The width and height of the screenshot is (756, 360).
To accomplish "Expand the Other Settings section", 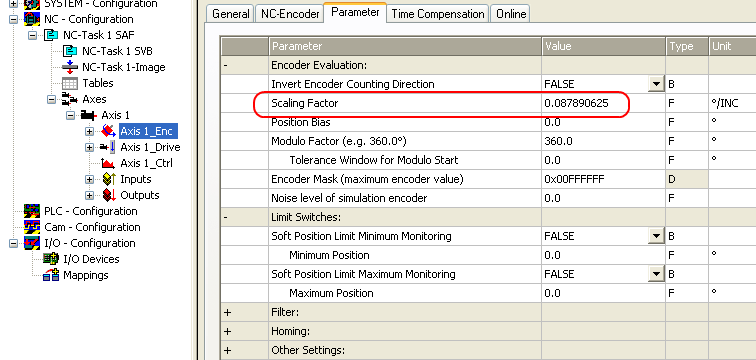I will pos(228,350).
